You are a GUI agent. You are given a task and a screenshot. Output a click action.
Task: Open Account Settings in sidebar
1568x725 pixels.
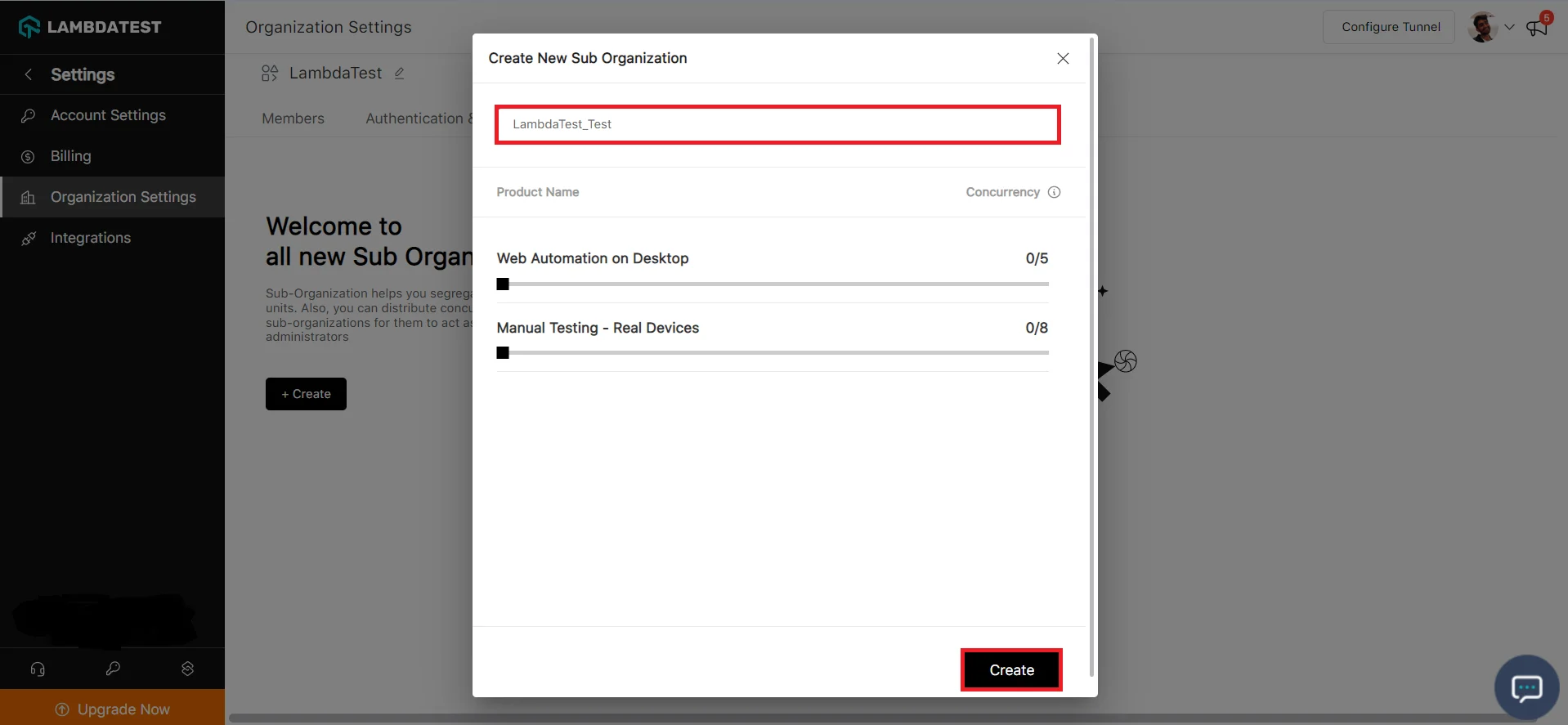pyautogui.click(x=108, y=115)
